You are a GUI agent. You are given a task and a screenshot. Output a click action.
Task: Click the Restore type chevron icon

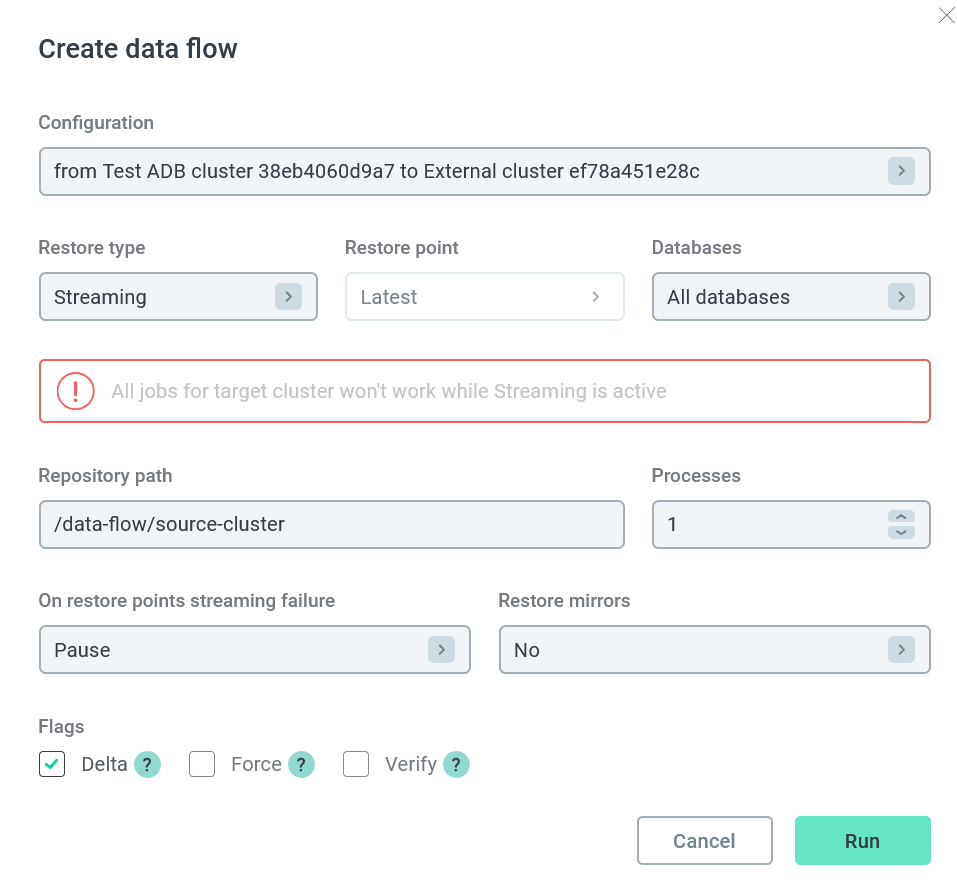click(288, 297)
